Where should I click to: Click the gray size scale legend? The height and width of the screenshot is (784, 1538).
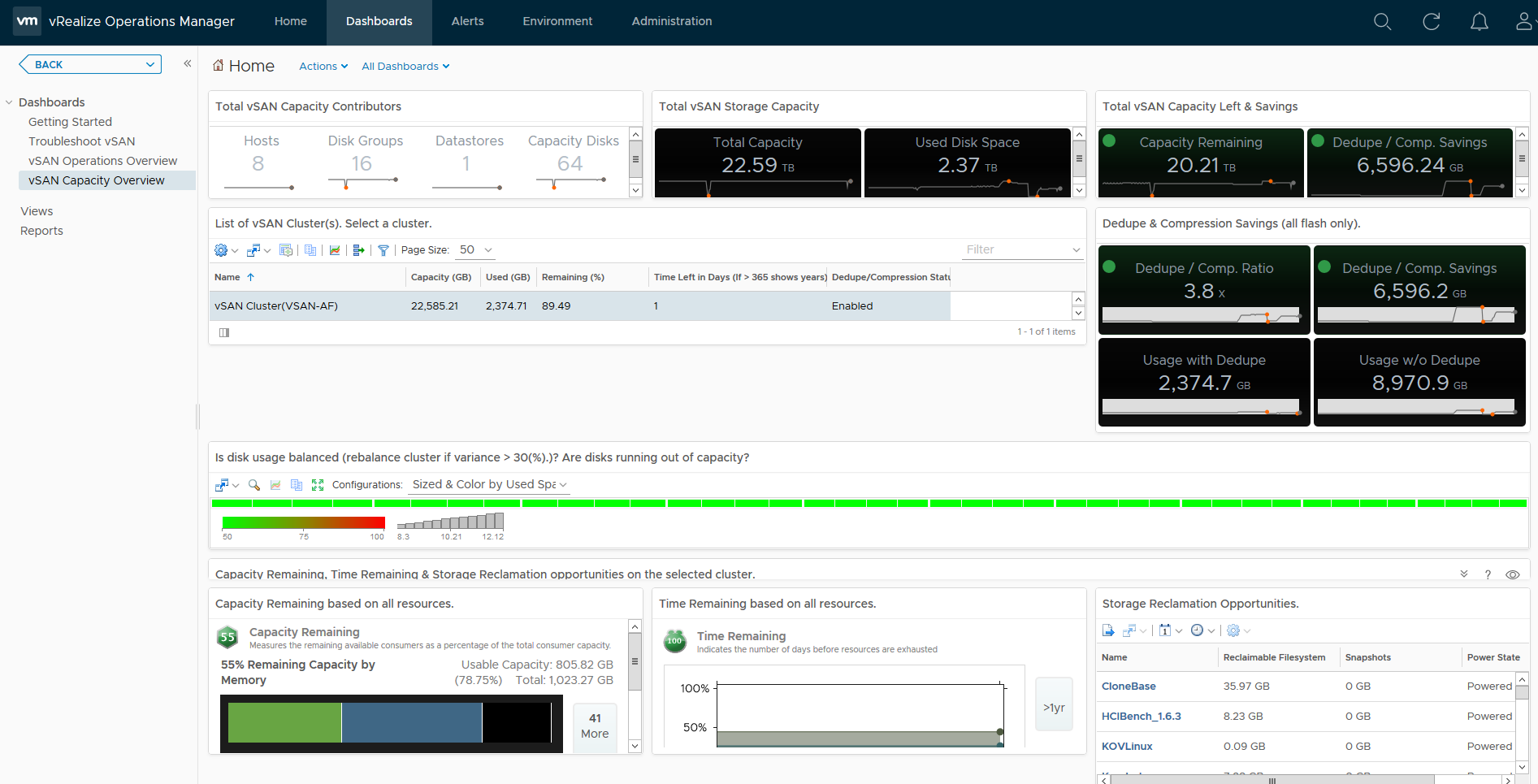[x=450, y=522]
